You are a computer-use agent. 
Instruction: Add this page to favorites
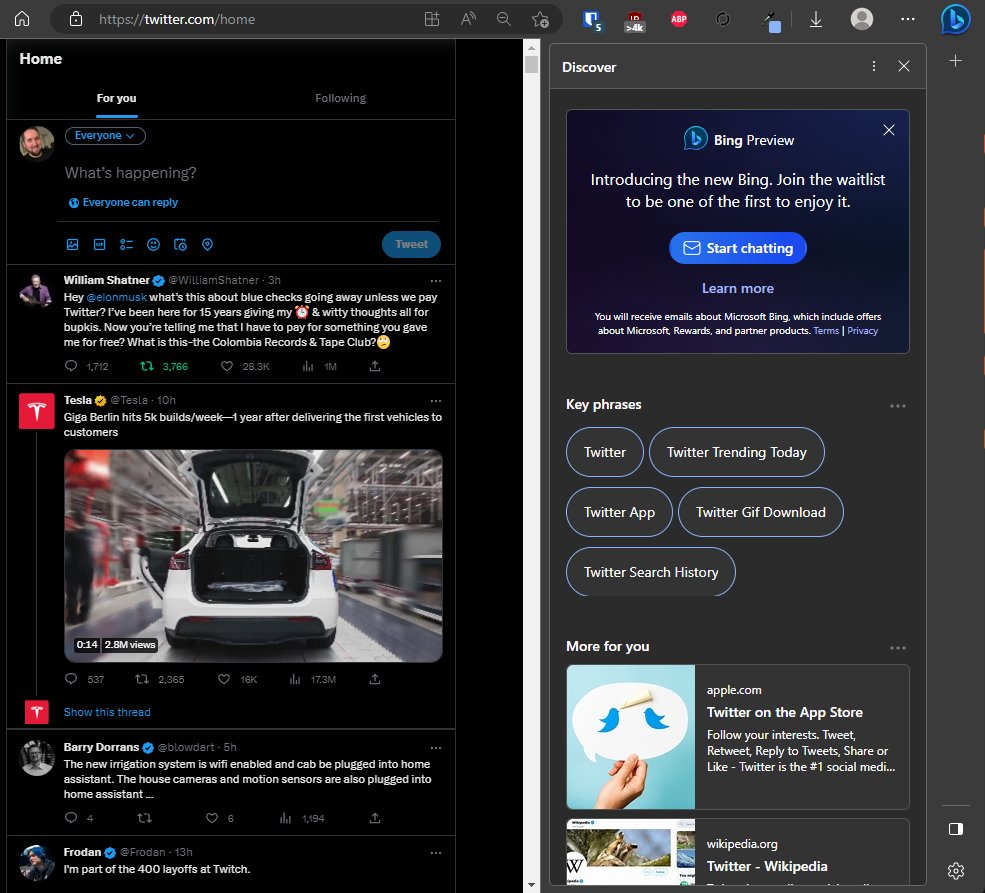pyautogui.click(x=540, y=19)
